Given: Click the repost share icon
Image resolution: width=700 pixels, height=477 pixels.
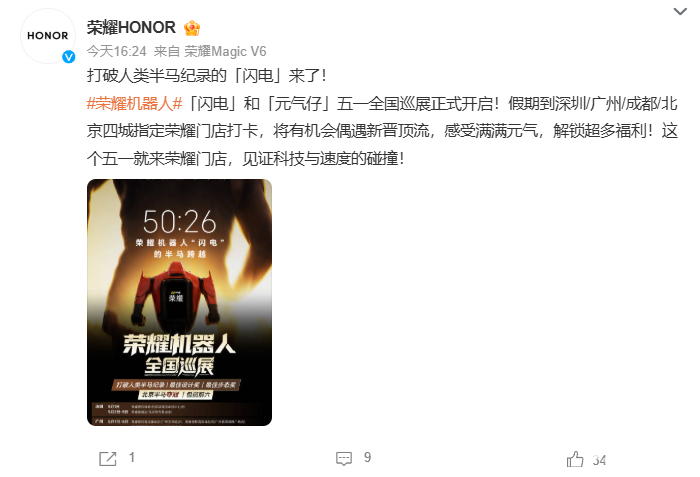Looking at the screenshot, I should point(108,459).
